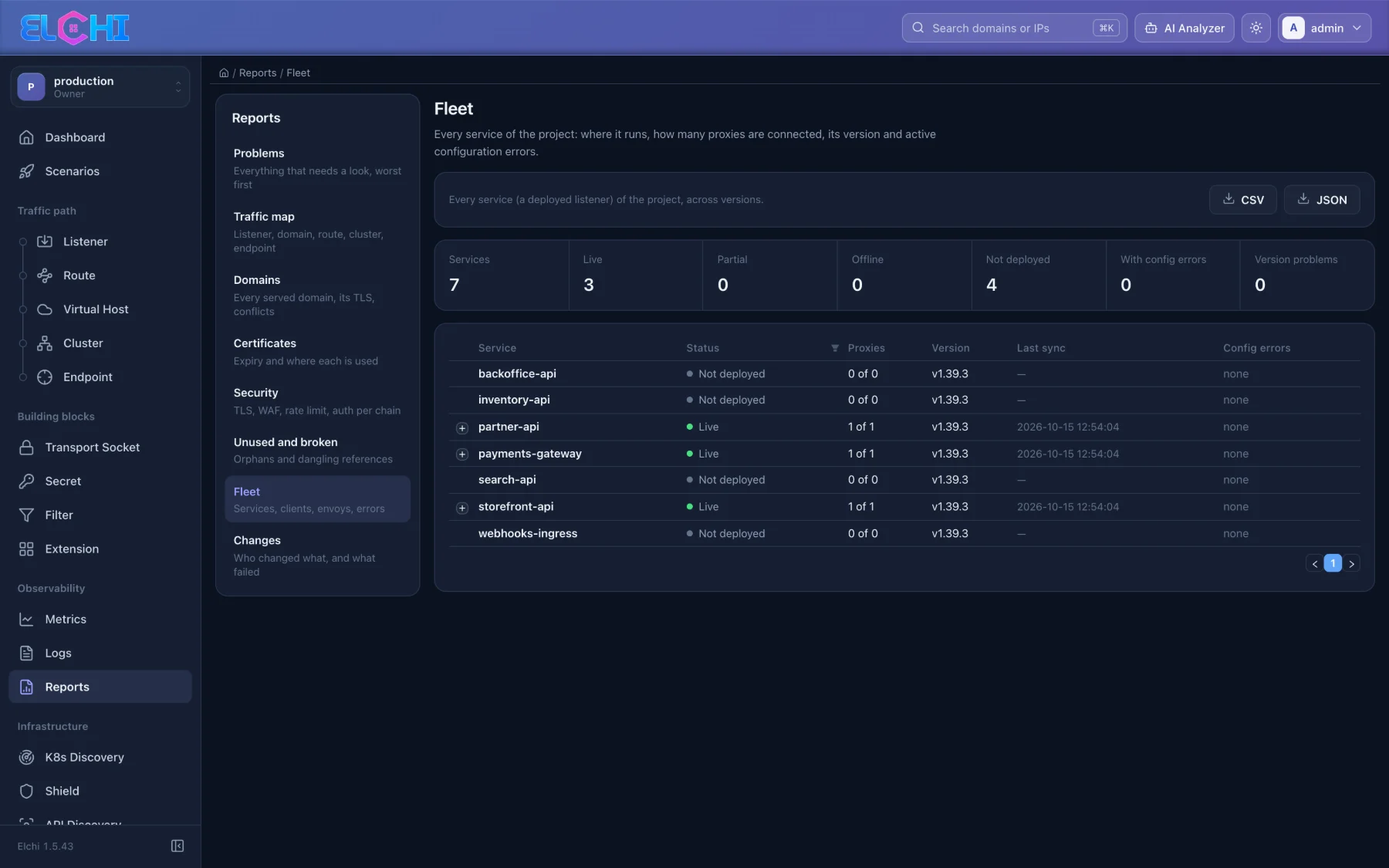1389x868 pixels.
Task: Open the Metrics page
Action: click(x=100, y=620)
